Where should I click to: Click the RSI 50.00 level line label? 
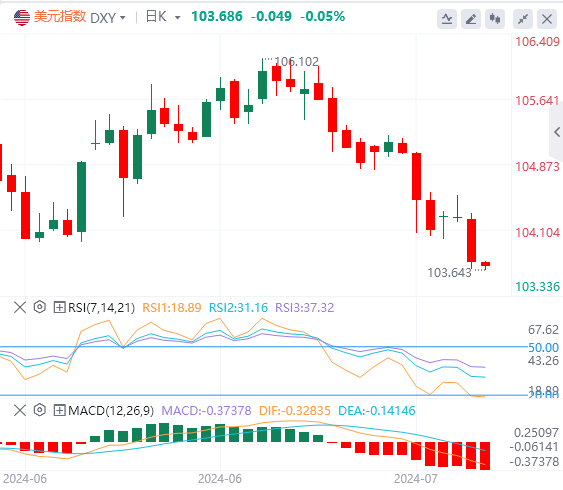[544, 347]
